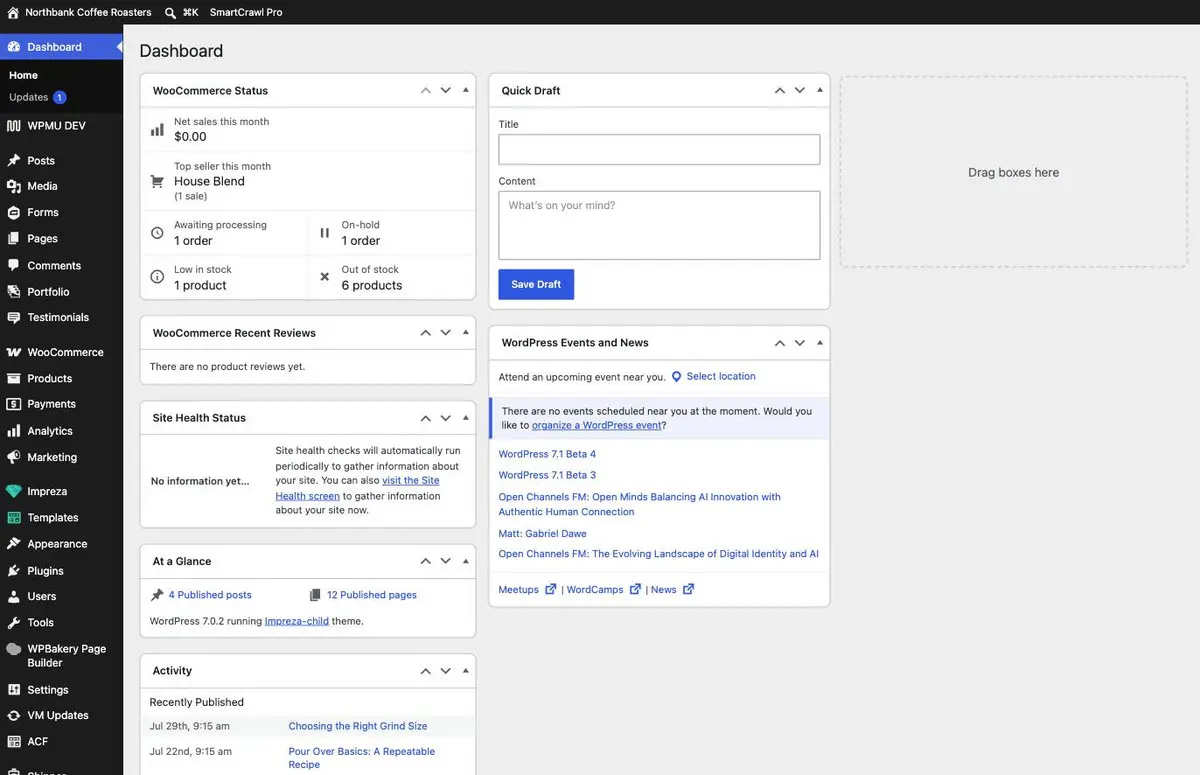
Task: Click the ACF grid icon in sidebar
Action: (13, 742)
